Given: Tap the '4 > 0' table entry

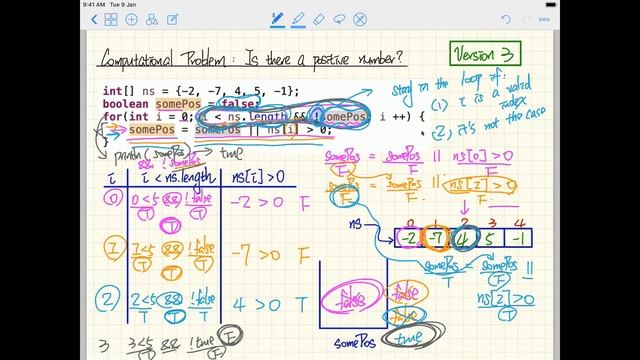Looking at the screenshot, I should (x=257, y=305).
